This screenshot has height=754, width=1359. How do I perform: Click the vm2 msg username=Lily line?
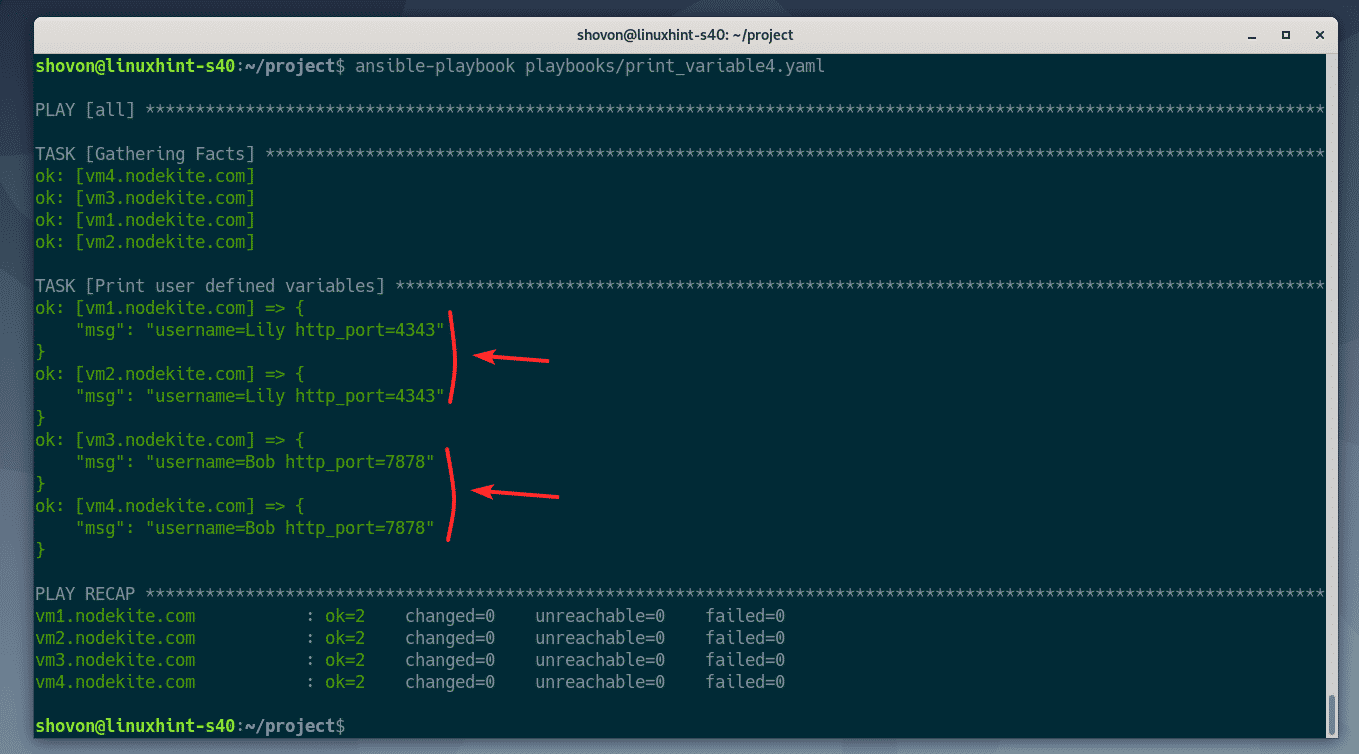260,396
